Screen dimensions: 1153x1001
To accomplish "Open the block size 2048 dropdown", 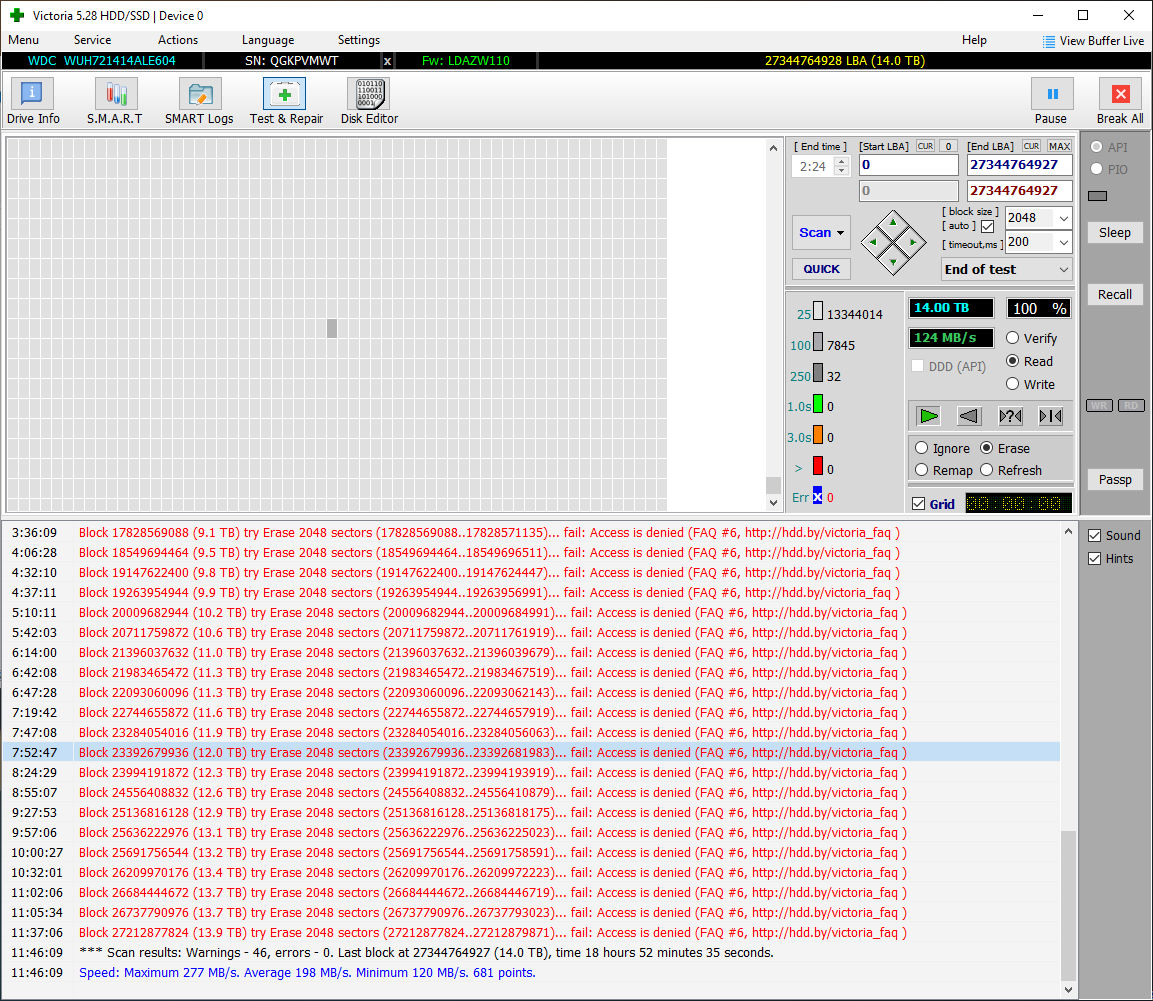I will [x=1063, y=218].
